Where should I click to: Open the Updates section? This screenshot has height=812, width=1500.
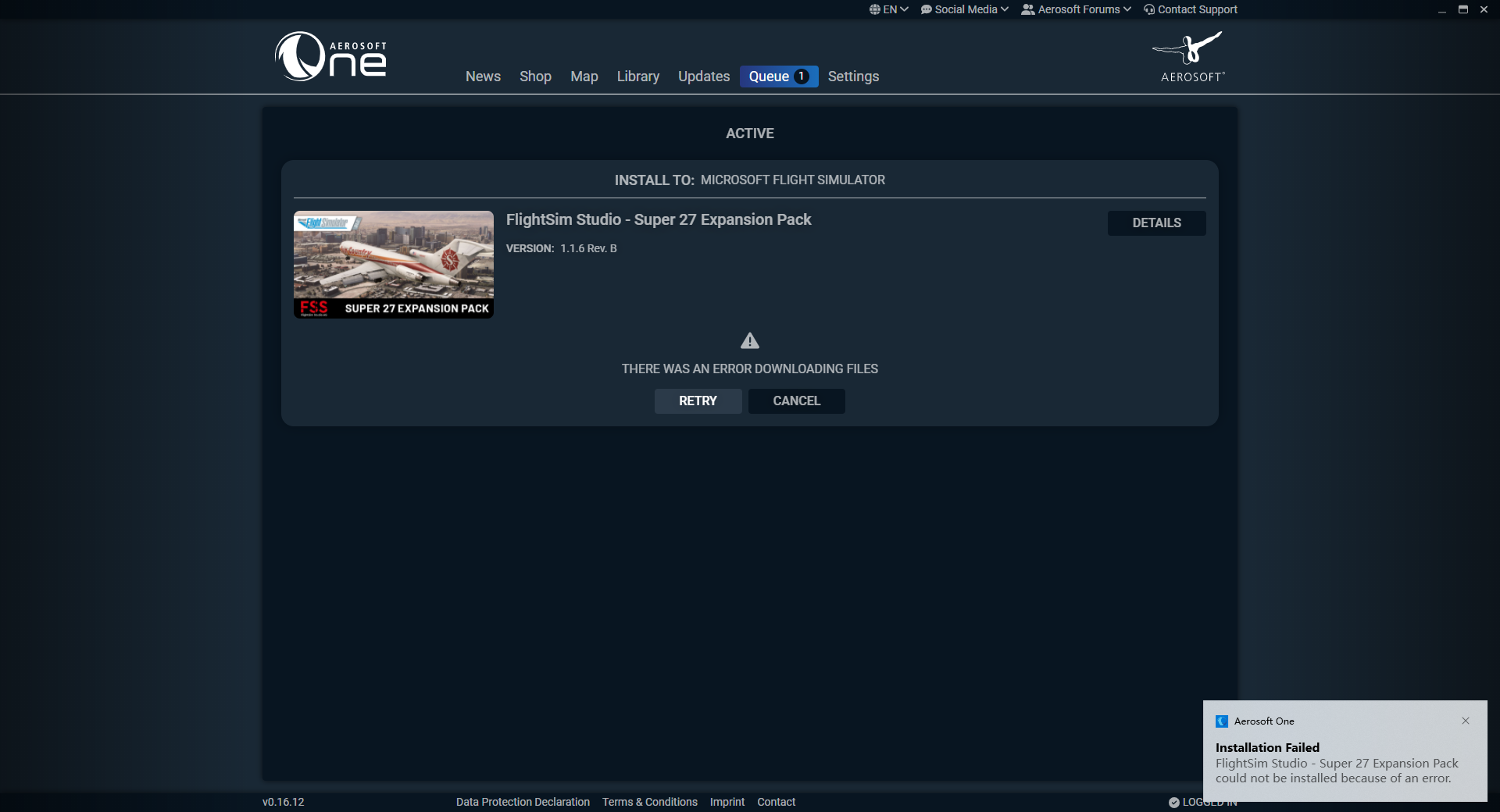pyautogui.click(x=703, y=77)
